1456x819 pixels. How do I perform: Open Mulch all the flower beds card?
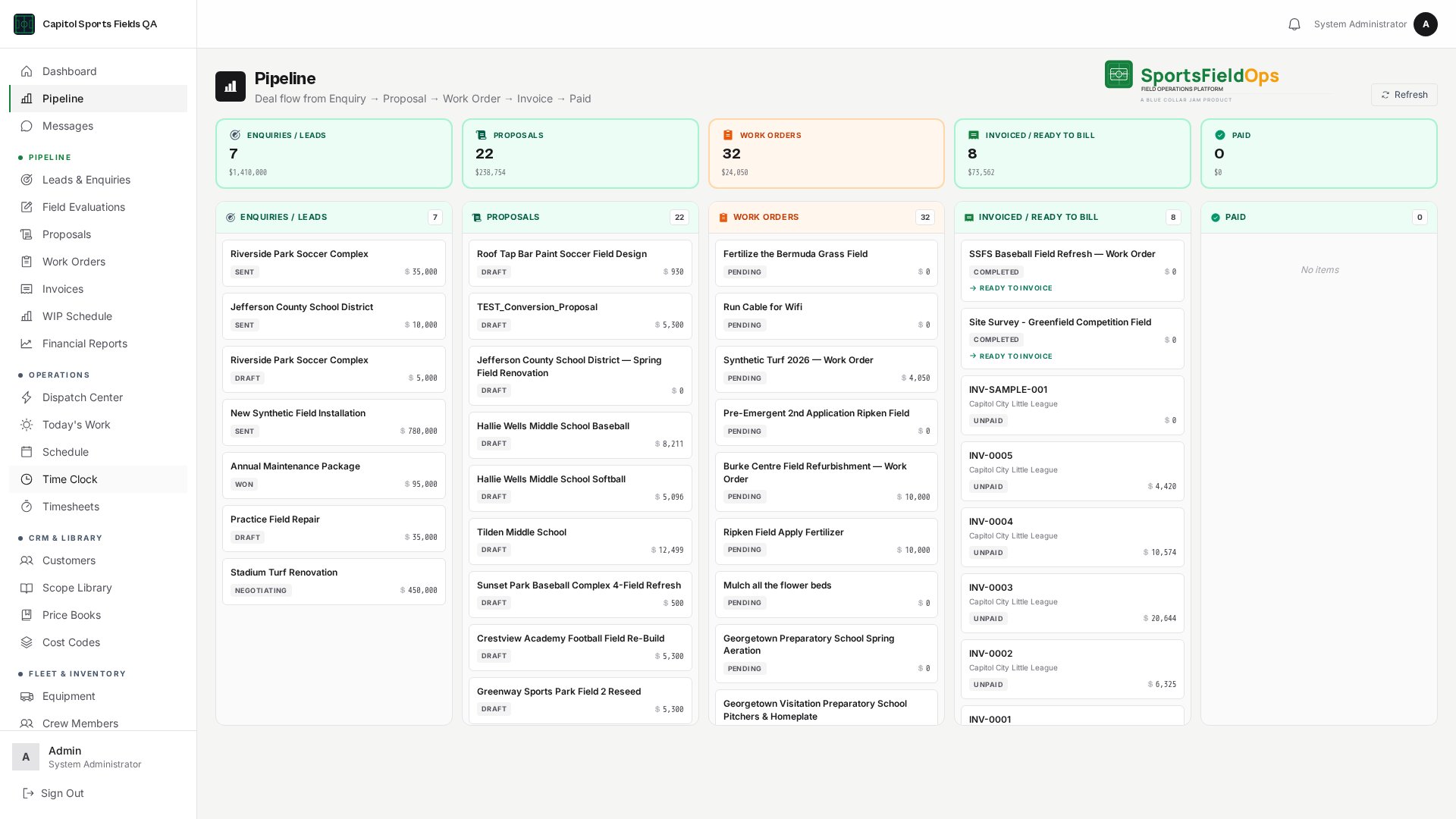click(827, 595)
